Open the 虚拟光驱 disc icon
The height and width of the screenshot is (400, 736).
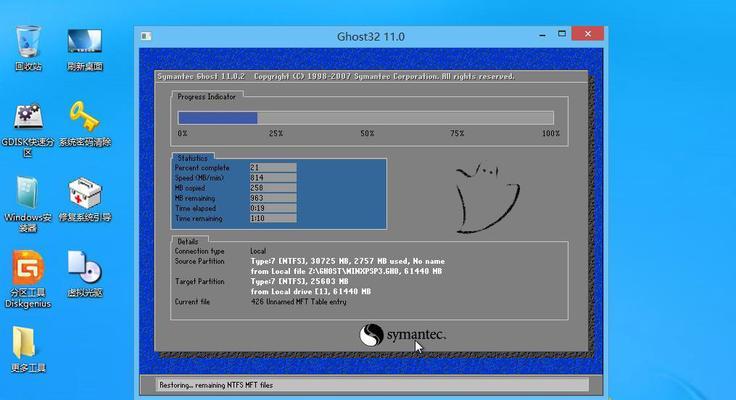pos(85,274)
